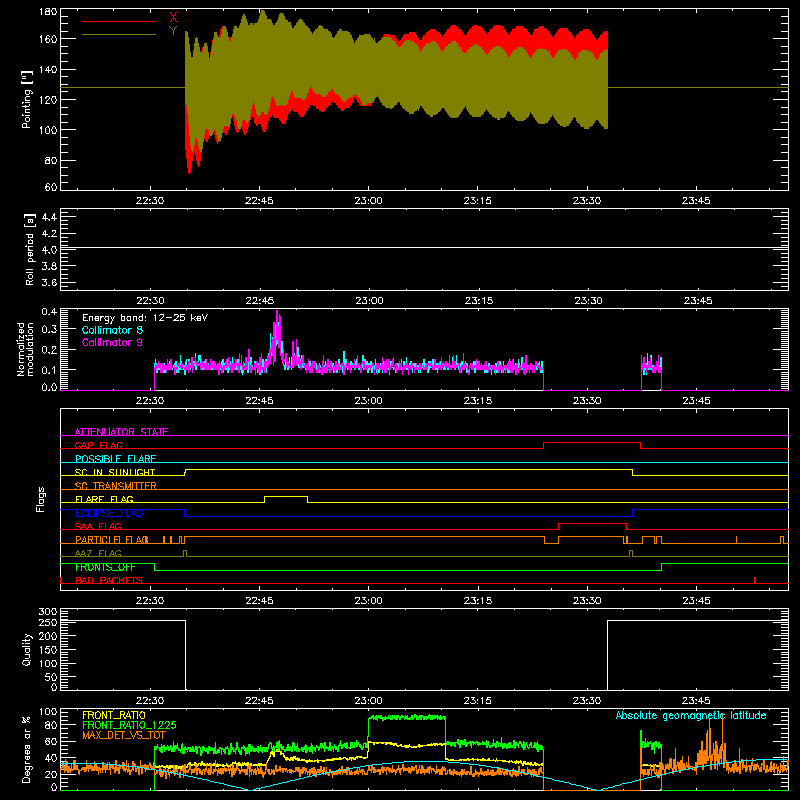Screen dimensions: 800x800
Task: Click the 'SC_TRANSMITTER' label
Action: pos(116,486)
